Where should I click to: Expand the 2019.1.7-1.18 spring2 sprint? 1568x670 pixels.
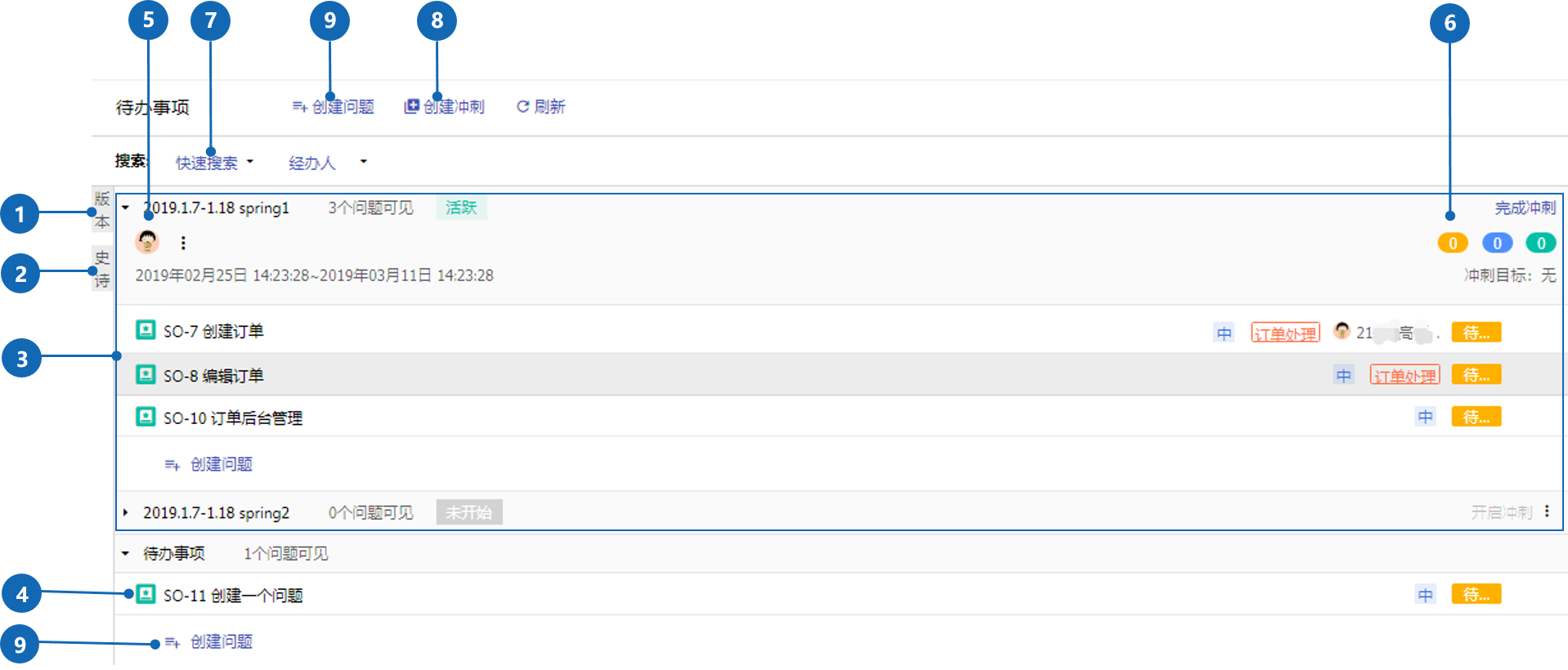[x=126, y=512]
